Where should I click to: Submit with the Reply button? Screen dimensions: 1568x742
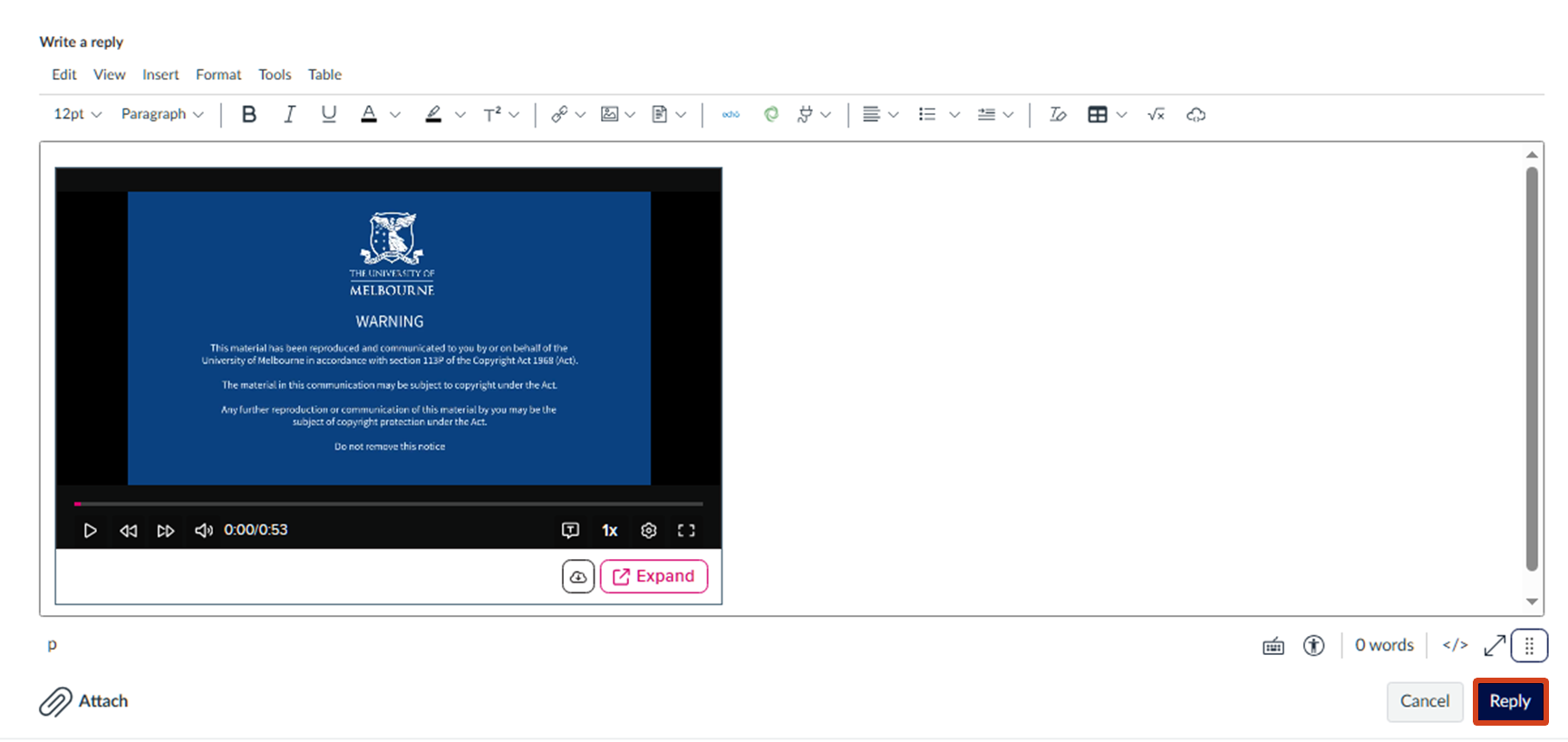pos(1510,701)
